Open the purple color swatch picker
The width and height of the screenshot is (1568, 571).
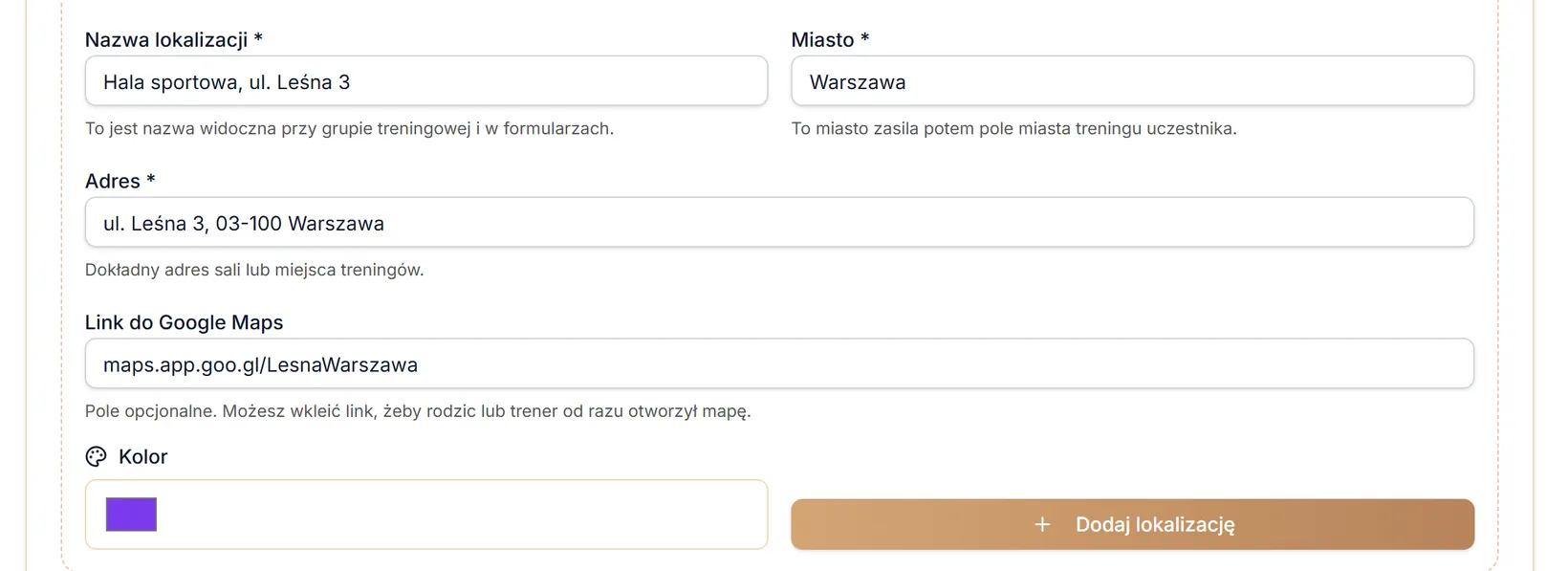[x=131, y=515]
